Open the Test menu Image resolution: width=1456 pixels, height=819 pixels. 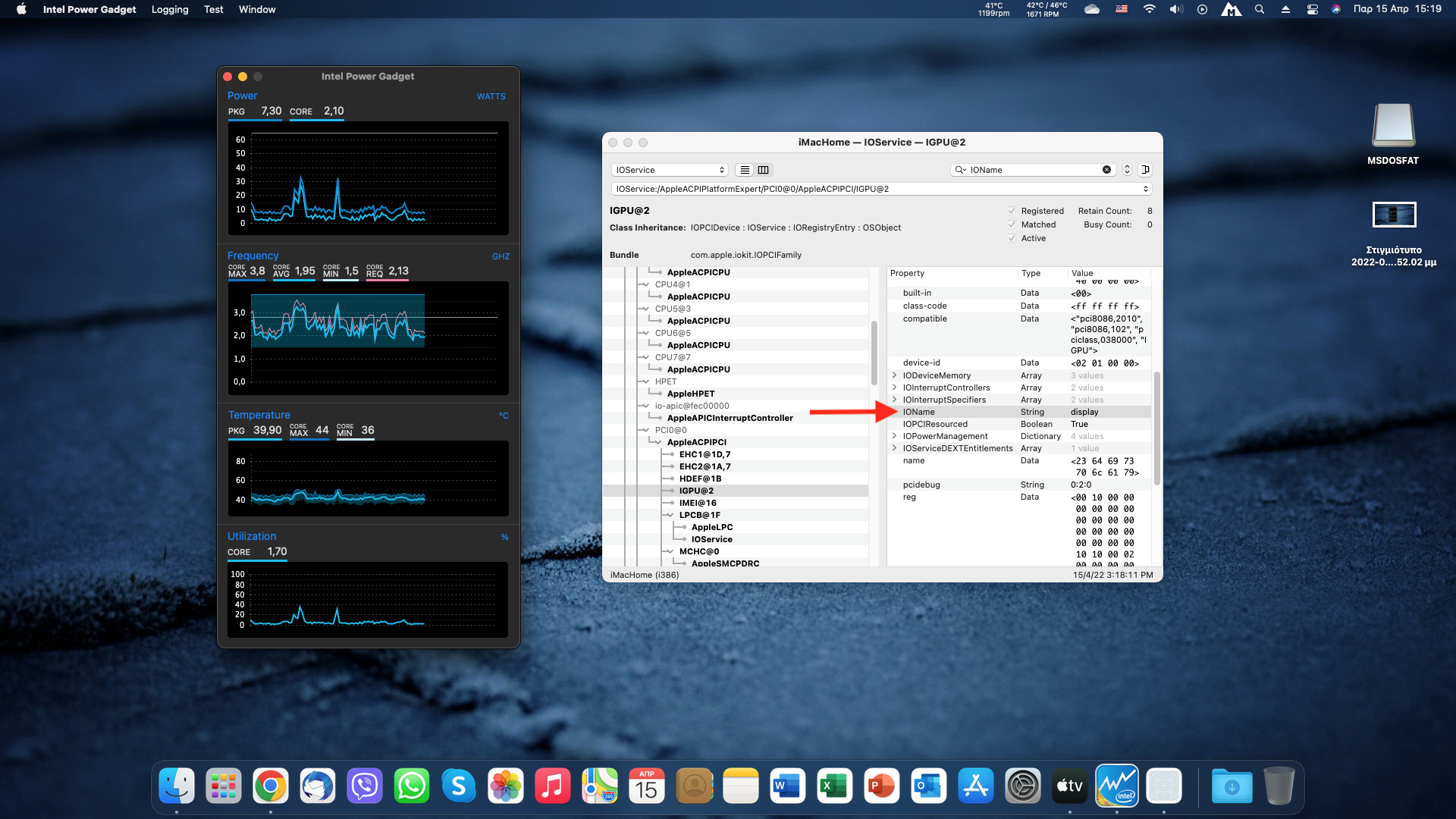(x=213, y=9)
